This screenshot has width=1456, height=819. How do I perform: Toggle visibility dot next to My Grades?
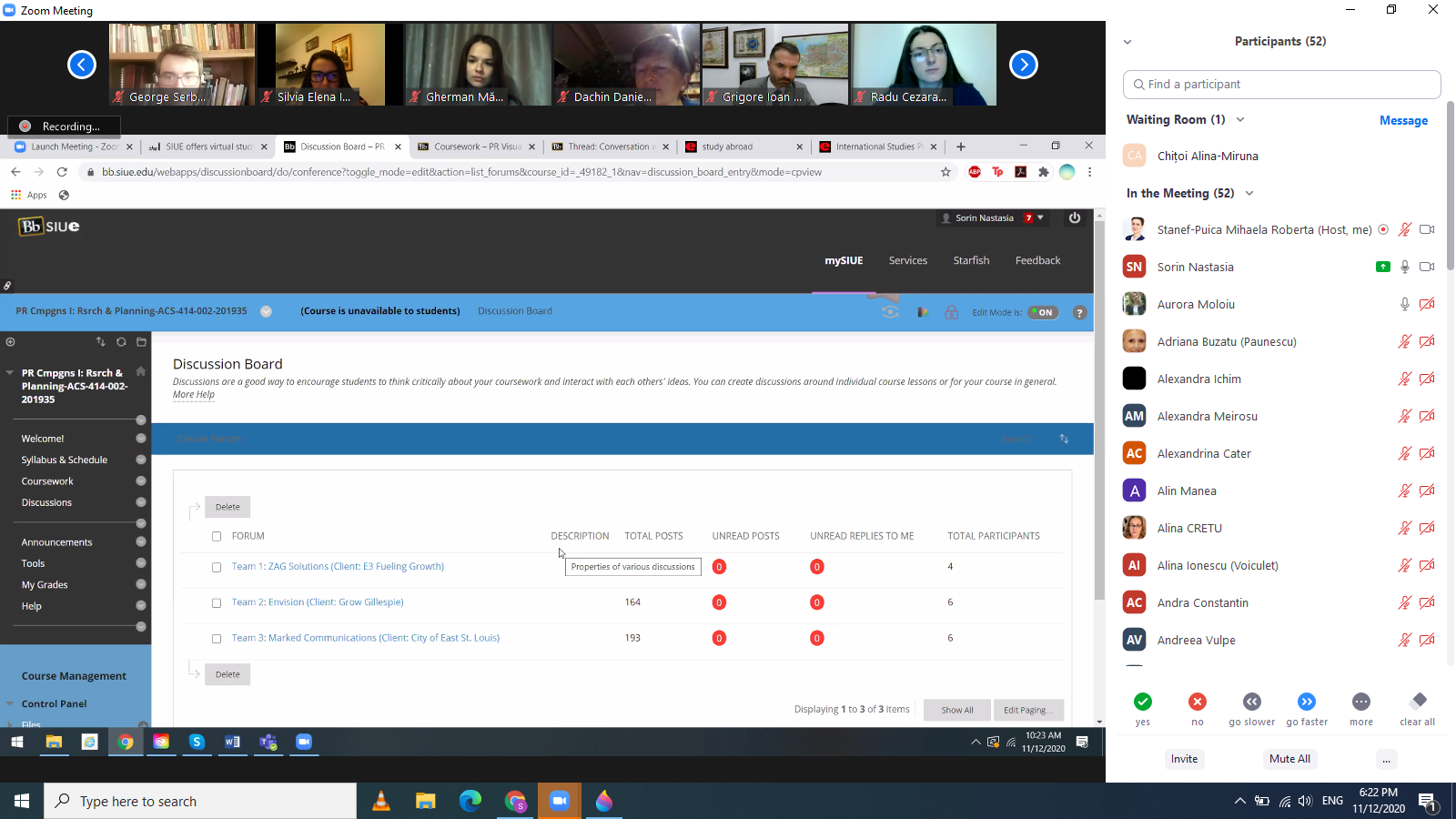click(141, 584)
